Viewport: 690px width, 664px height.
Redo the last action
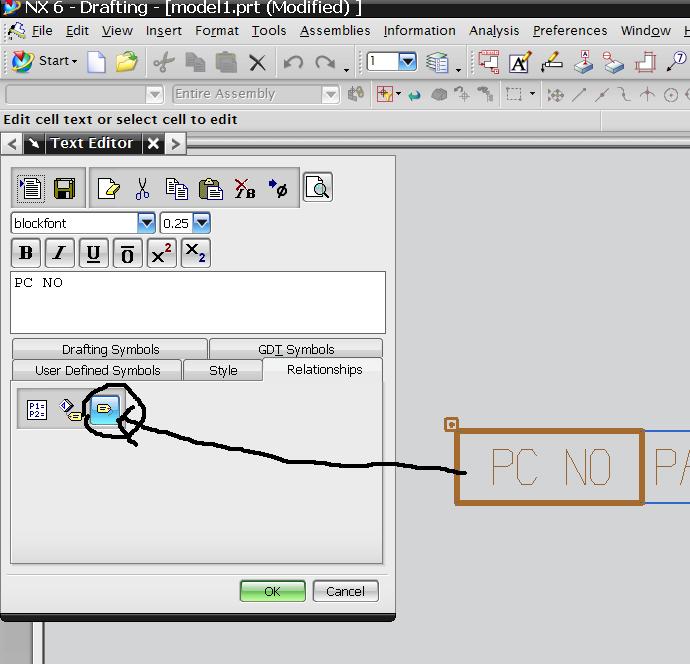pos(325,62)
